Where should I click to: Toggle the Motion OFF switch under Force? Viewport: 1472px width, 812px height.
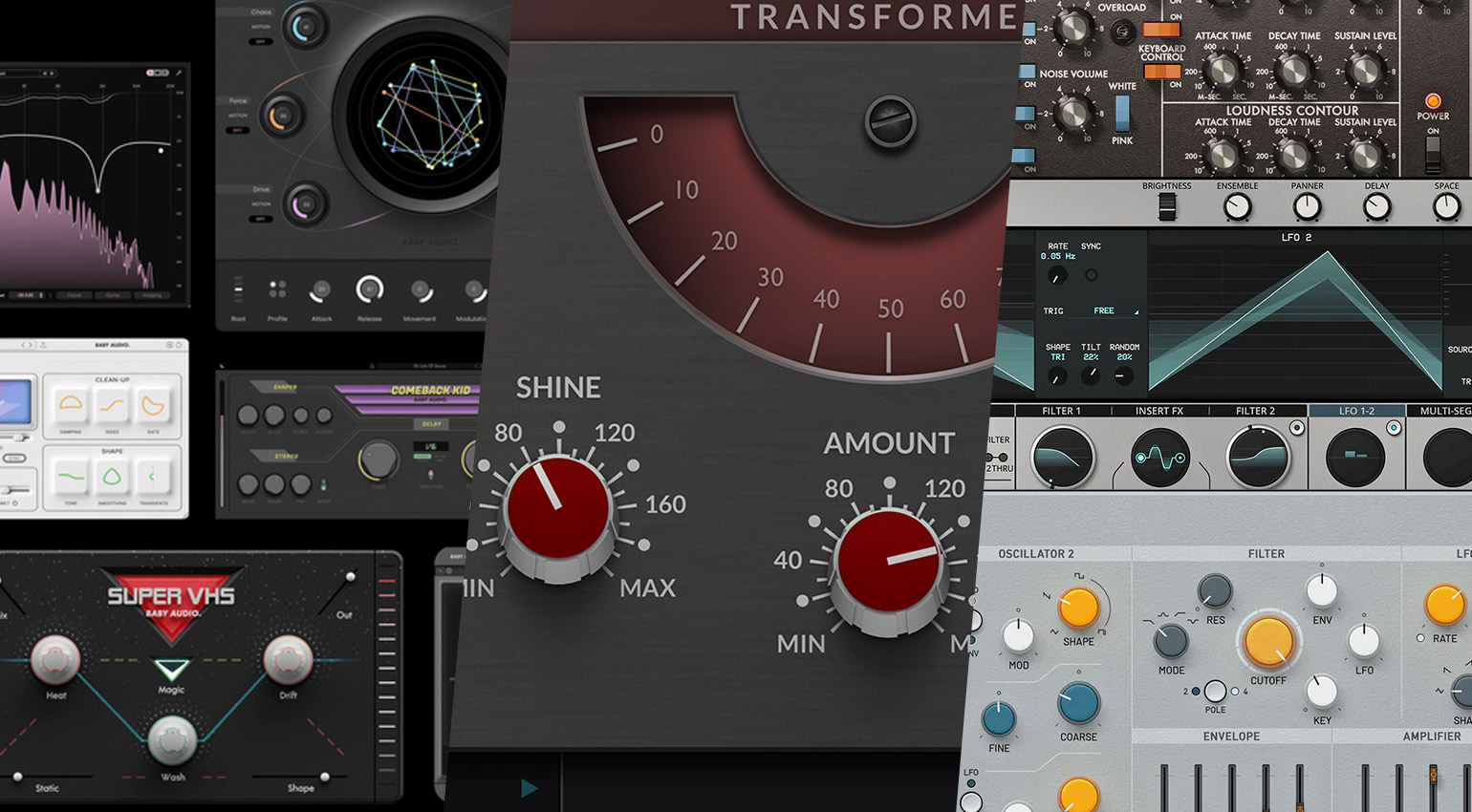(238, 131)
